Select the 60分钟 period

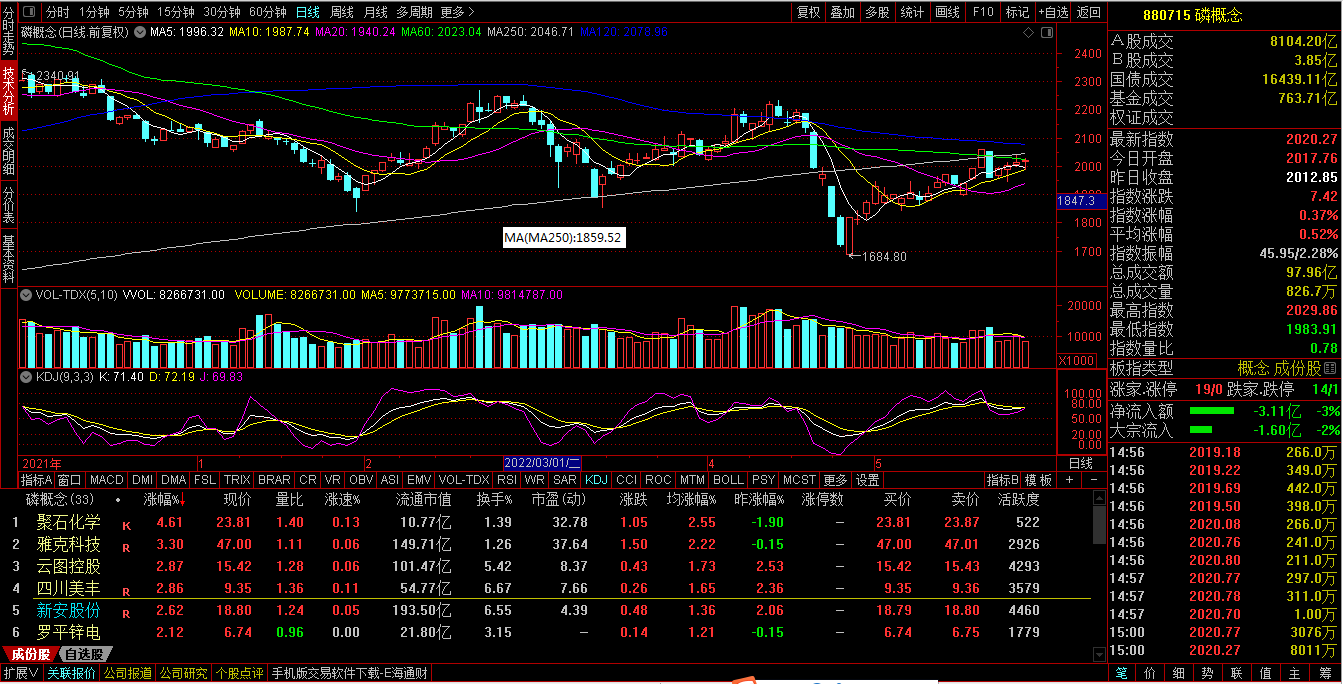click(268, 12)
